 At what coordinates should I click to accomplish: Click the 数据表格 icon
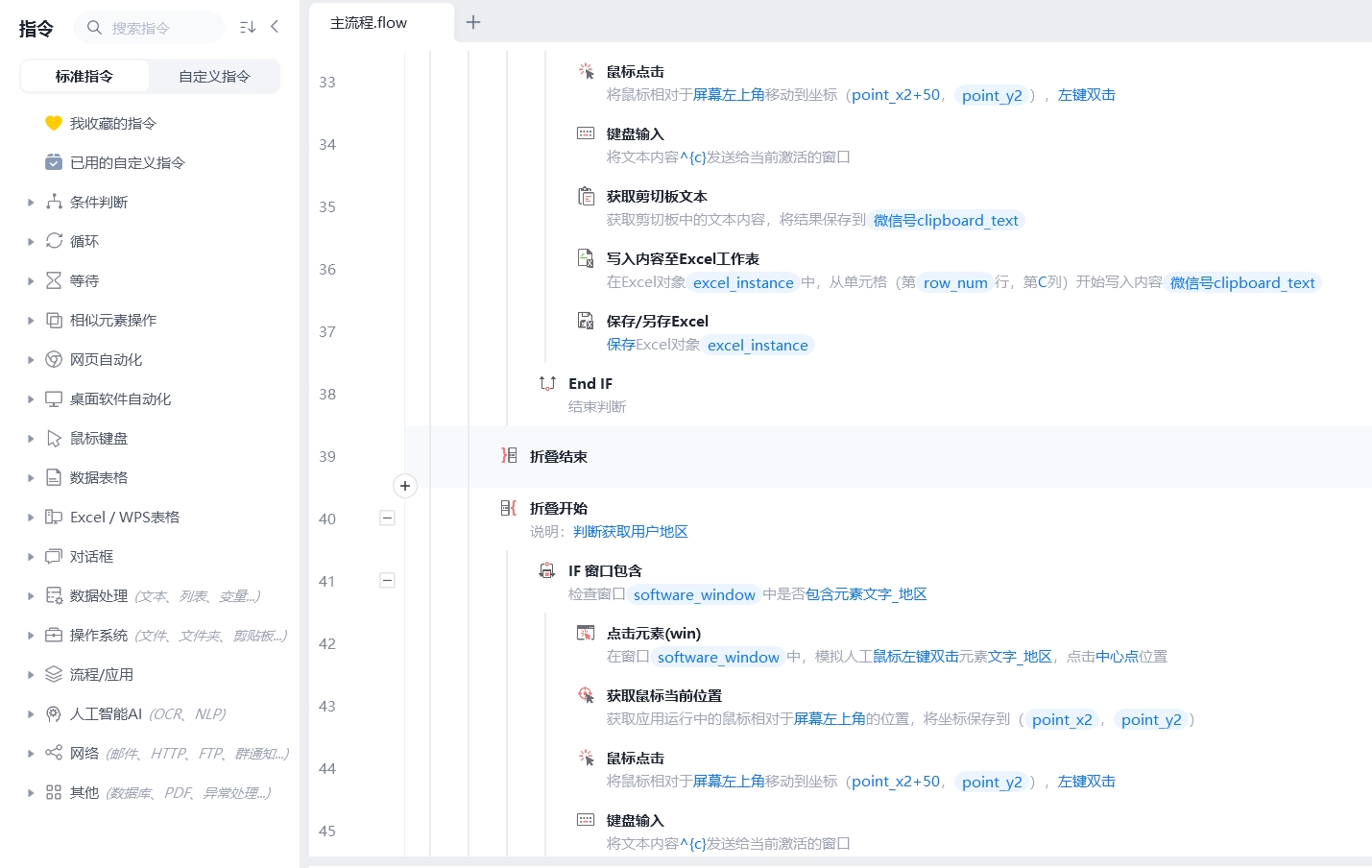pyautogui.click(x=54, y=477)
